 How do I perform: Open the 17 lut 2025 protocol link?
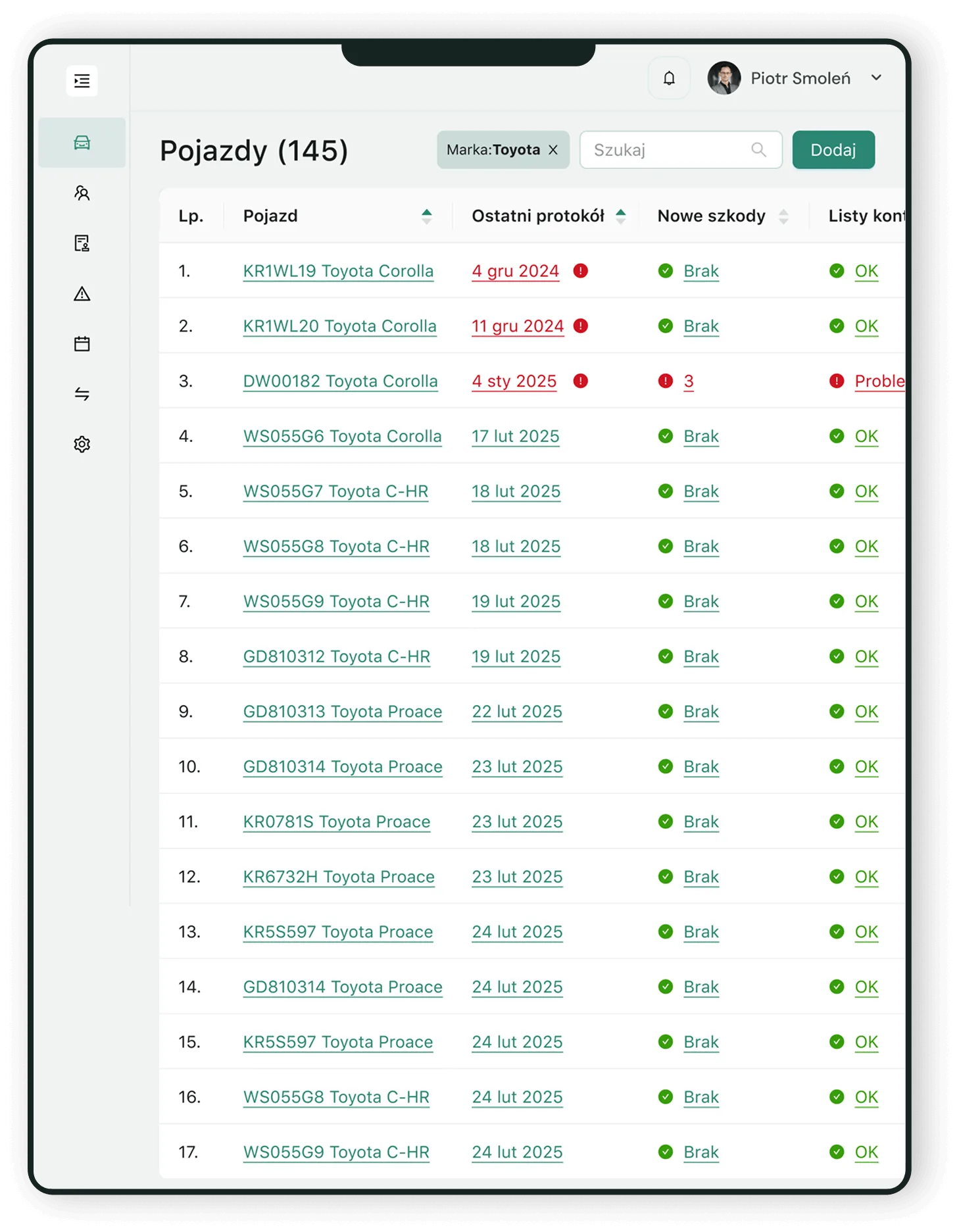point(516,436)
